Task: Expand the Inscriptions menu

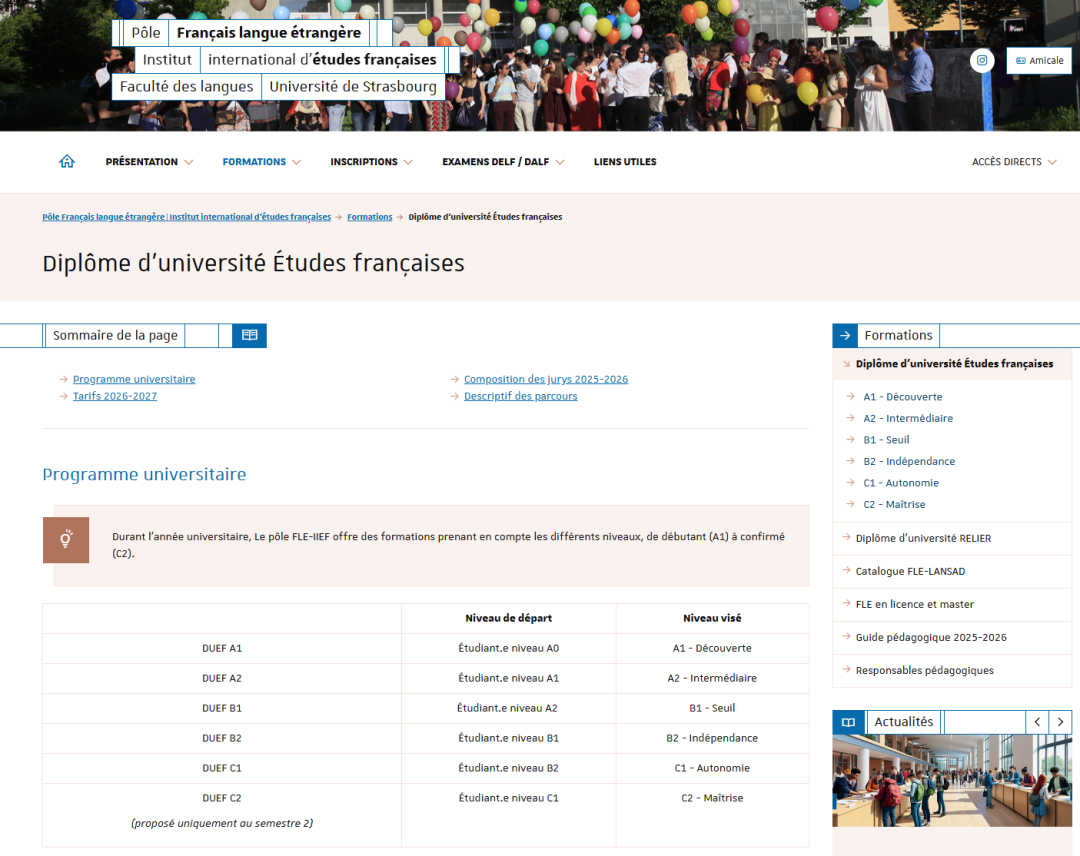Action: 371,162
